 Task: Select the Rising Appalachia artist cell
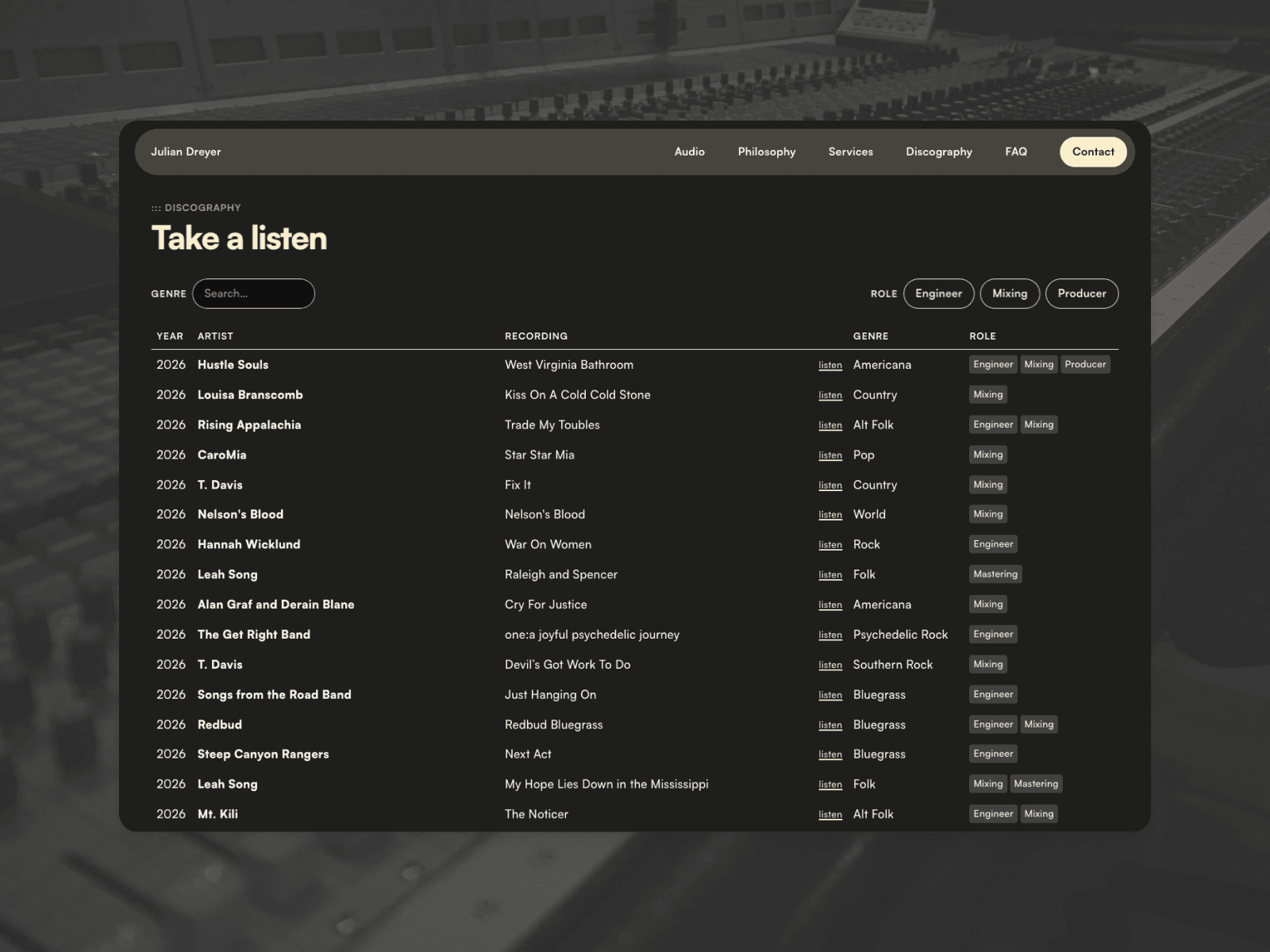pos(249,425)
